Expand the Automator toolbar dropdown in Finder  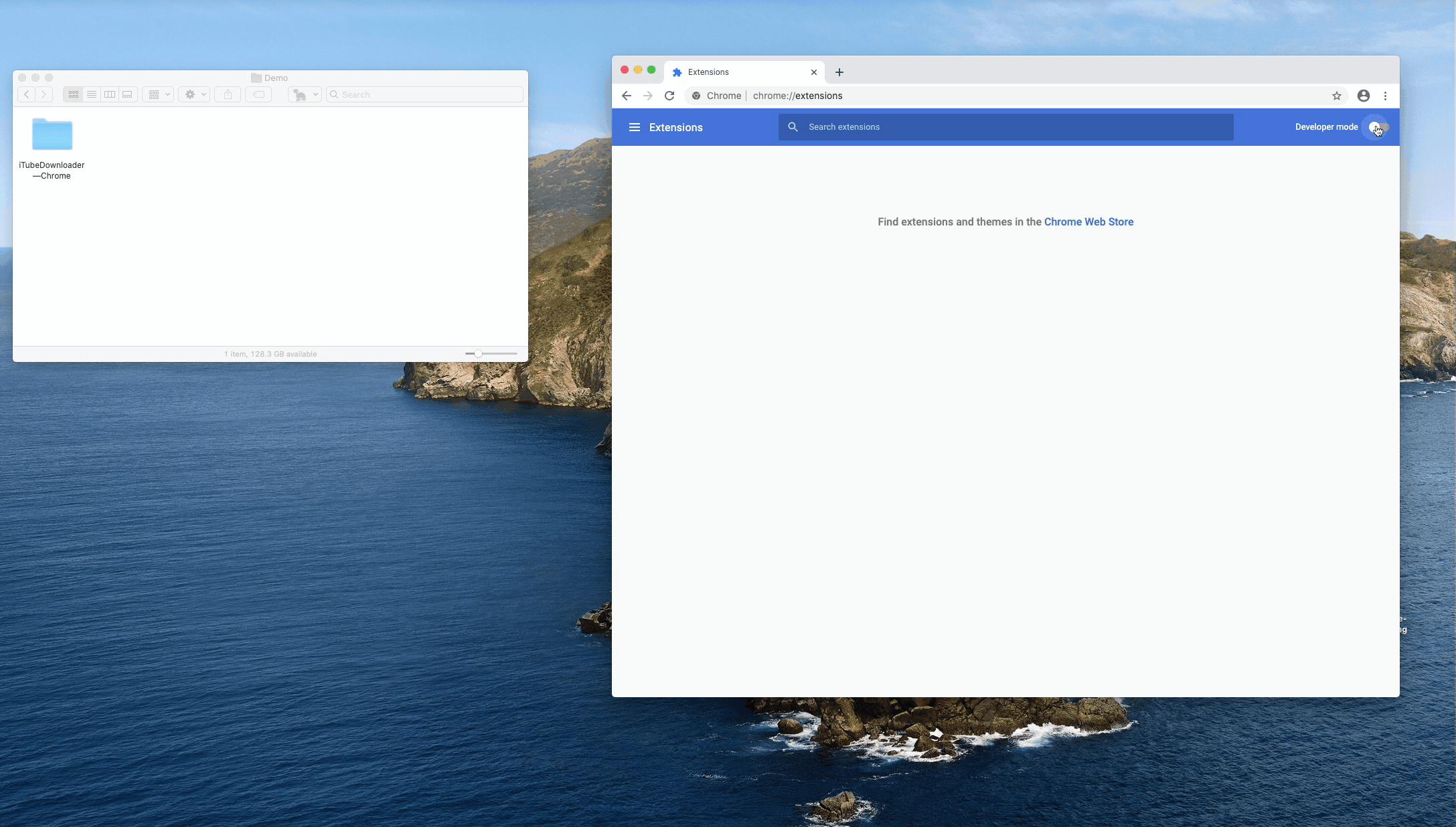305,94
